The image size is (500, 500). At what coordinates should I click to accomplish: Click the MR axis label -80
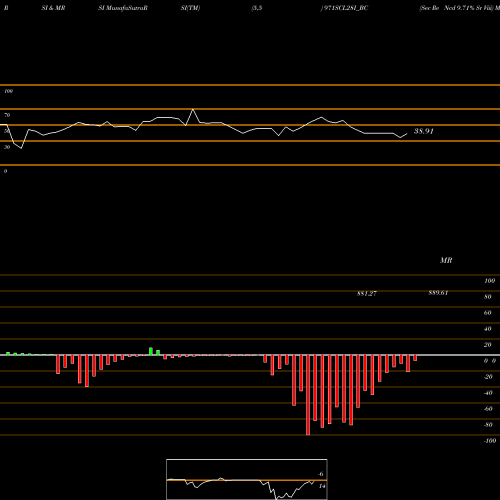click(488, 425)
